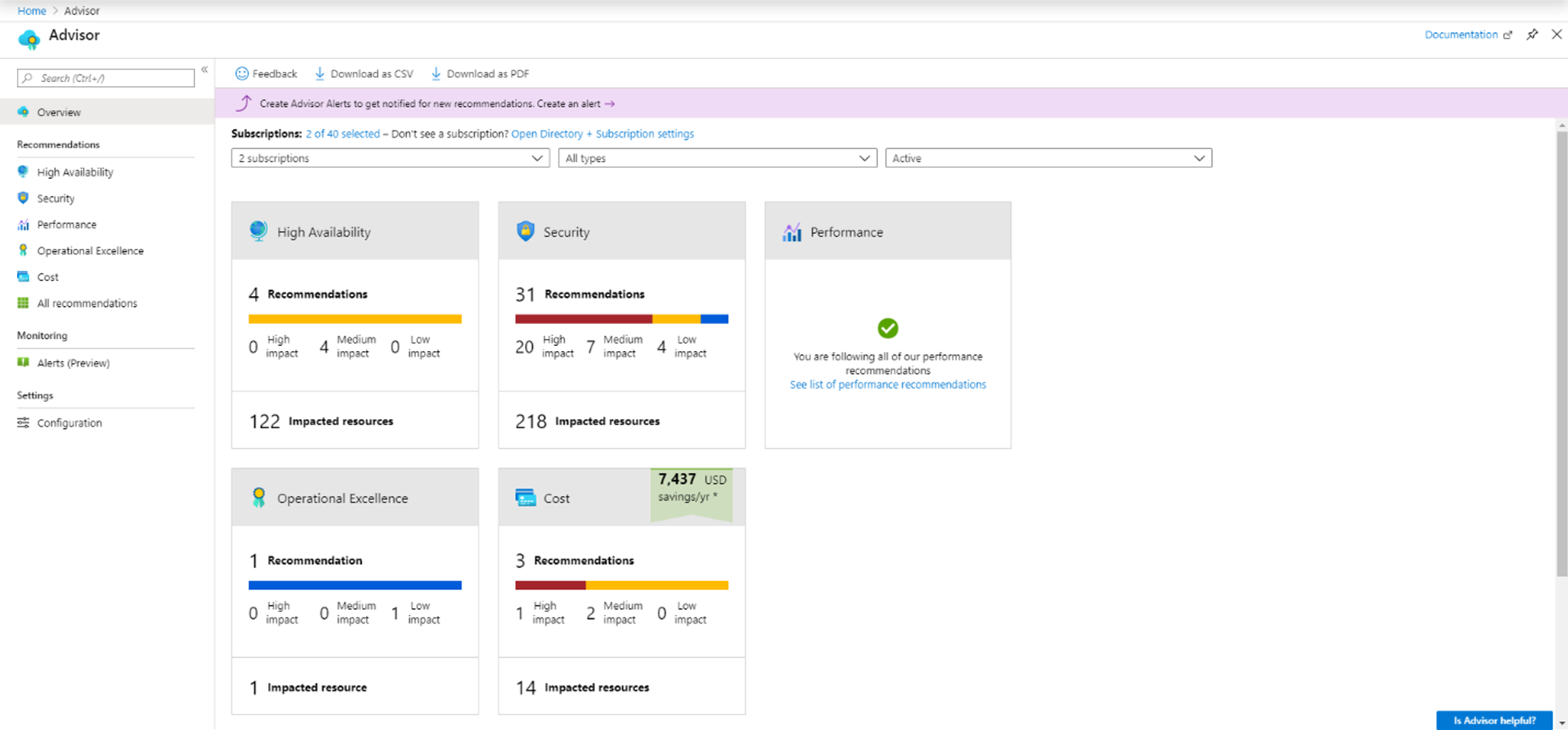Image resolution: width=1568 pixels, height=730 pixels.
Task: Click the chart icon on Performance card
Action: 791,232
